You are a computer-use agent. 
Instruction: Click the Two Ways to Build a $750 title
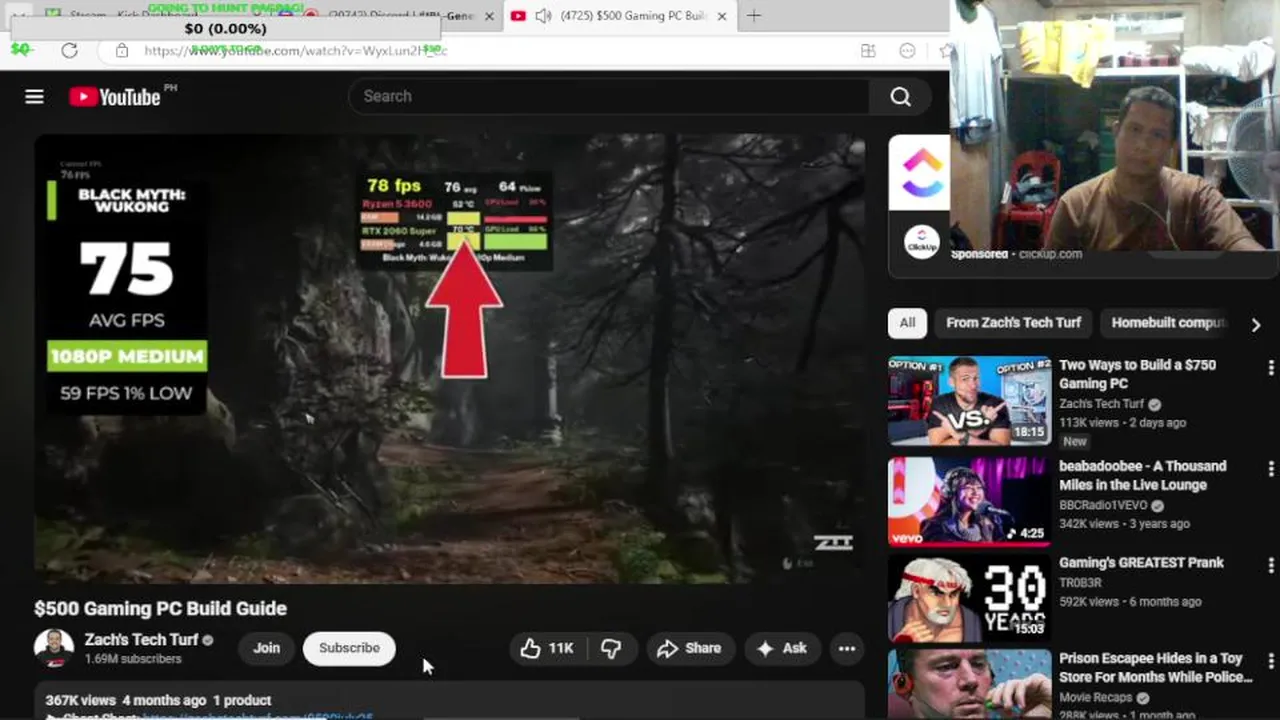[1137, 374]
